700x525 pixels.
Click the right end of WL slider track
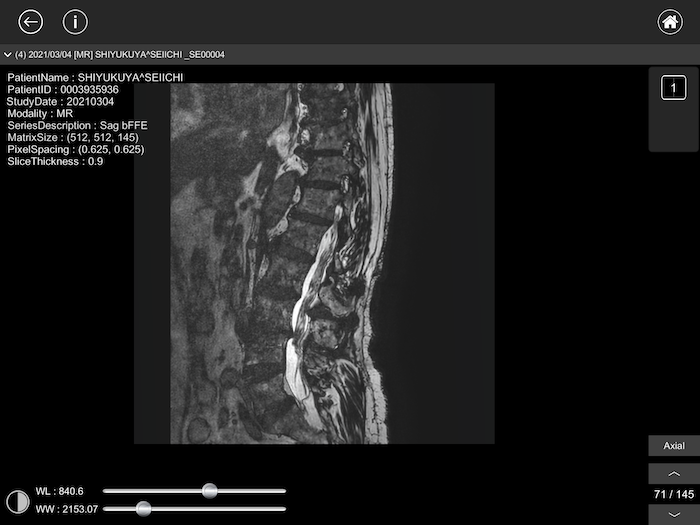point(284,491)
